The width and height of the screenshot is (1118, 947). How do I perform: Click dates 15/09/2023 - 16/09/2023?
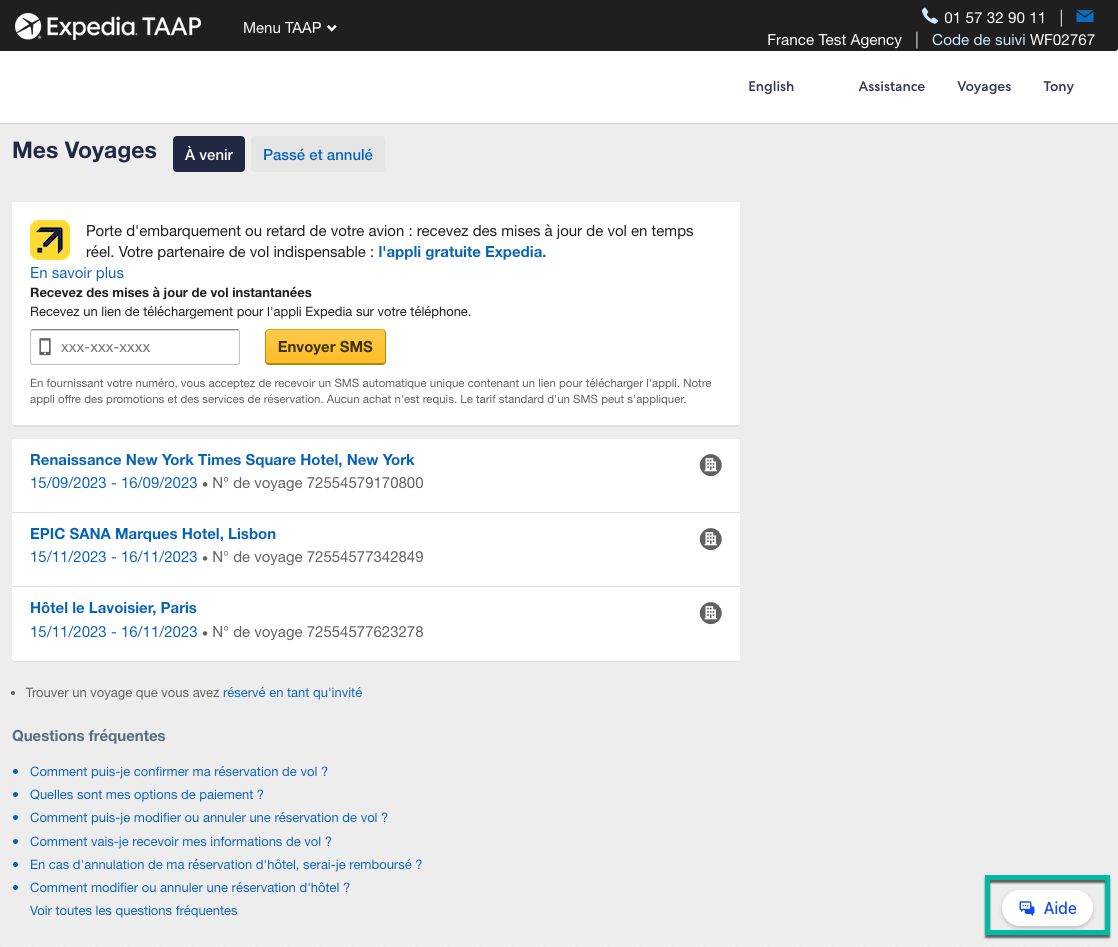pos(113,483)
